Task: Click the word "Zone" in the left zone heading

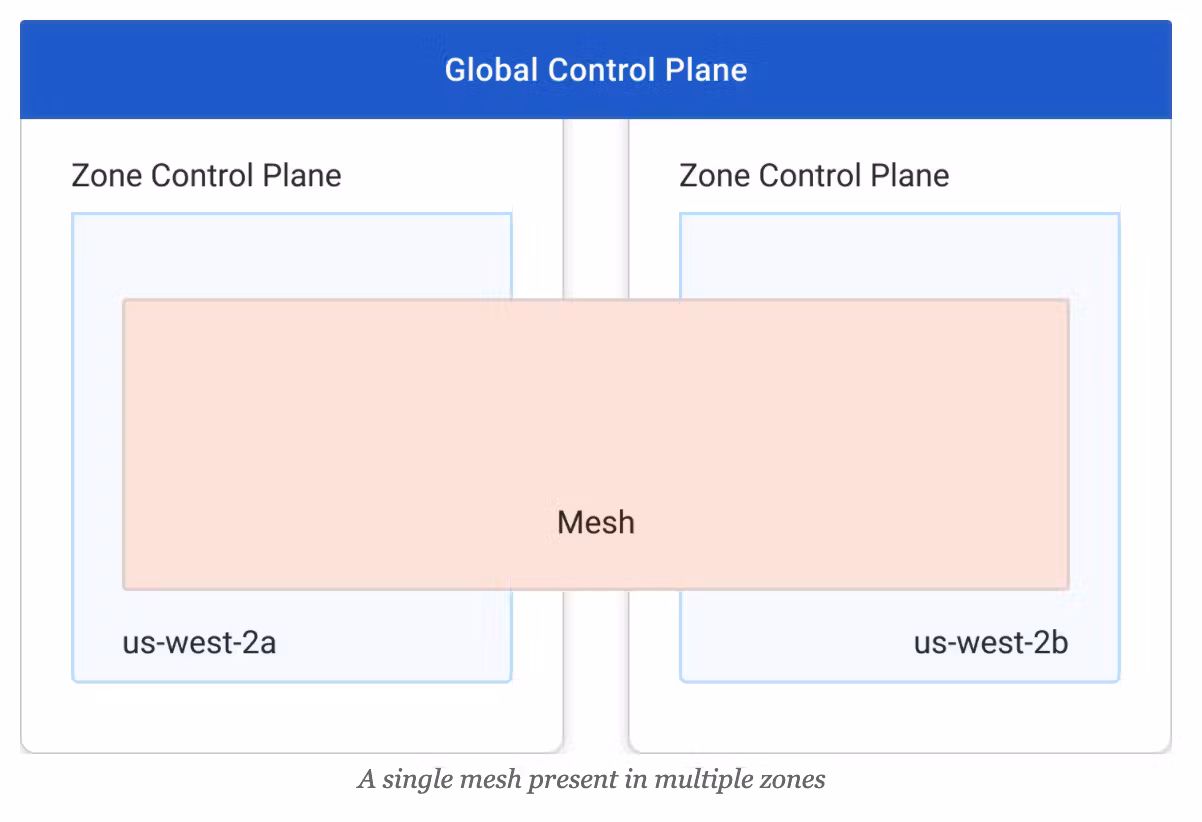Action: click(107, 176)
